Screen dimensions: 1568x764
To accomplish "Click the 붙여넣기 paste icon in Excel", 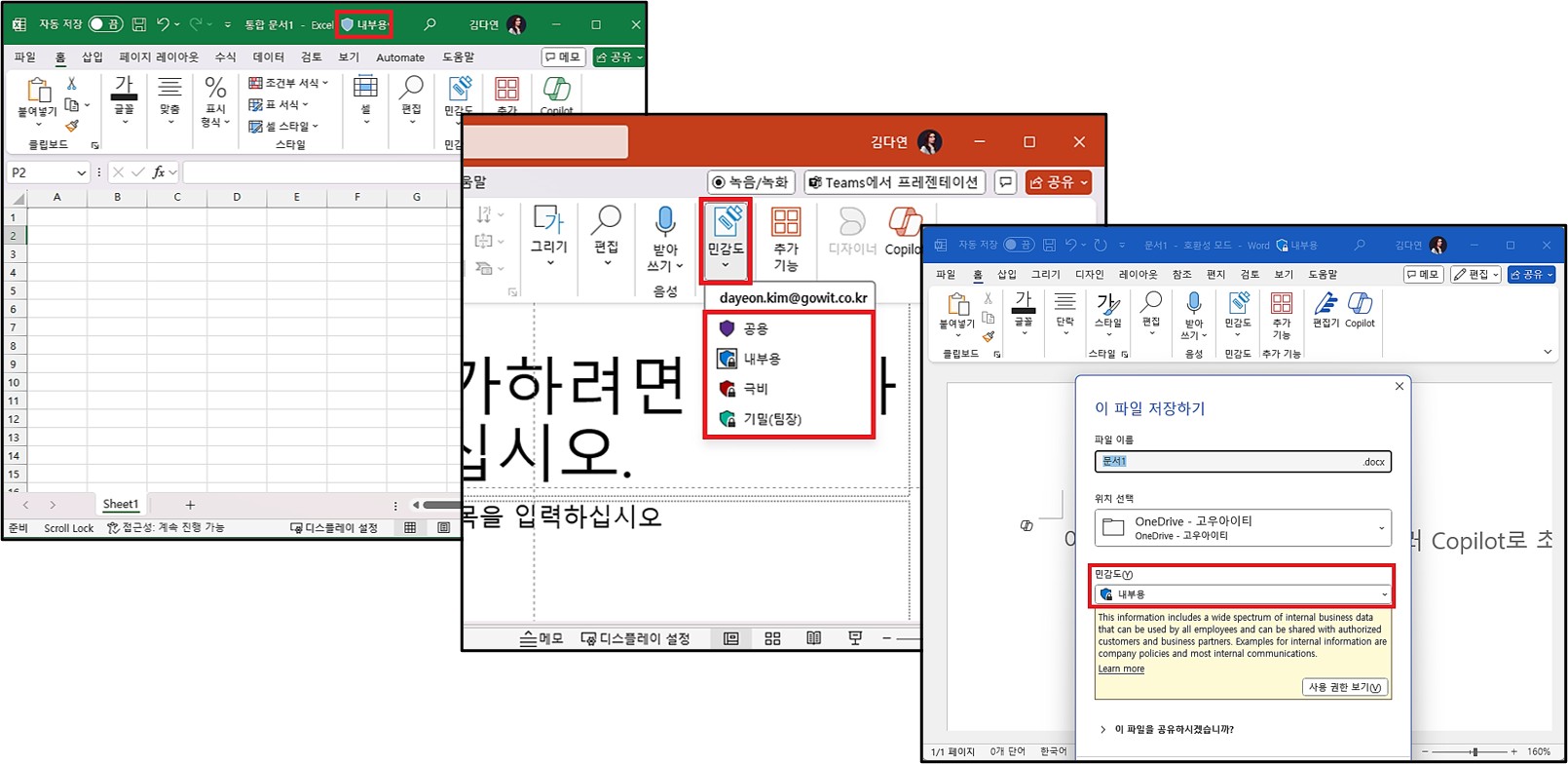I will [38, 93].
